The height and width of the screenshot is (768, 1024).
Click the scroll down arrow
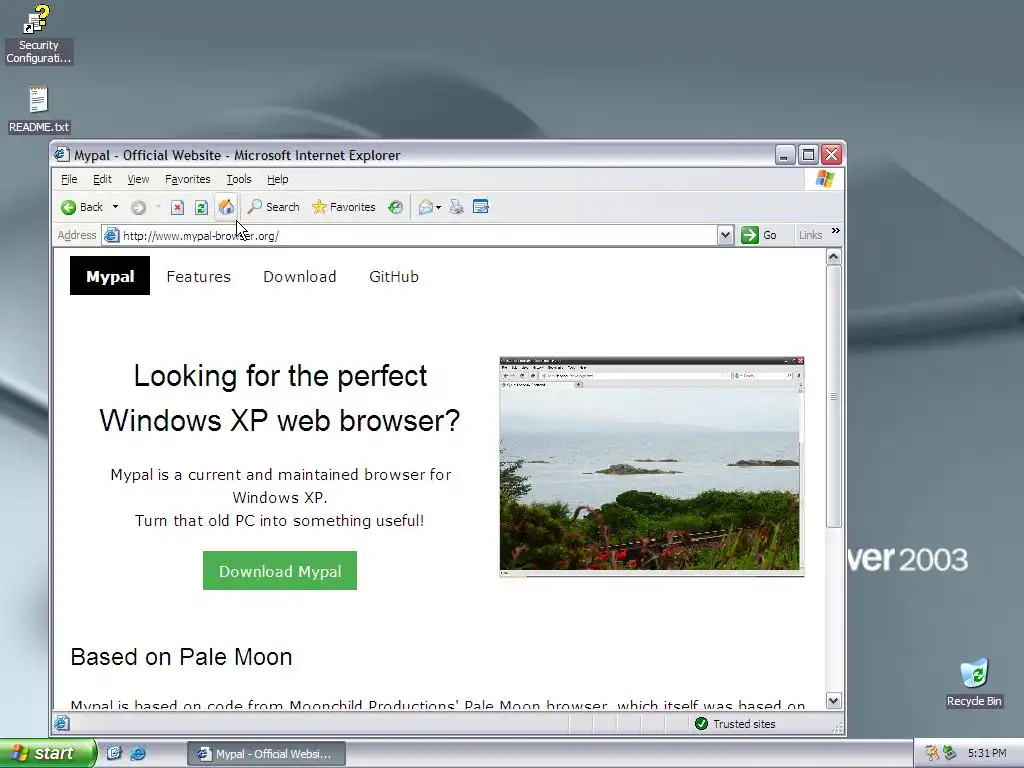[833, 701]
